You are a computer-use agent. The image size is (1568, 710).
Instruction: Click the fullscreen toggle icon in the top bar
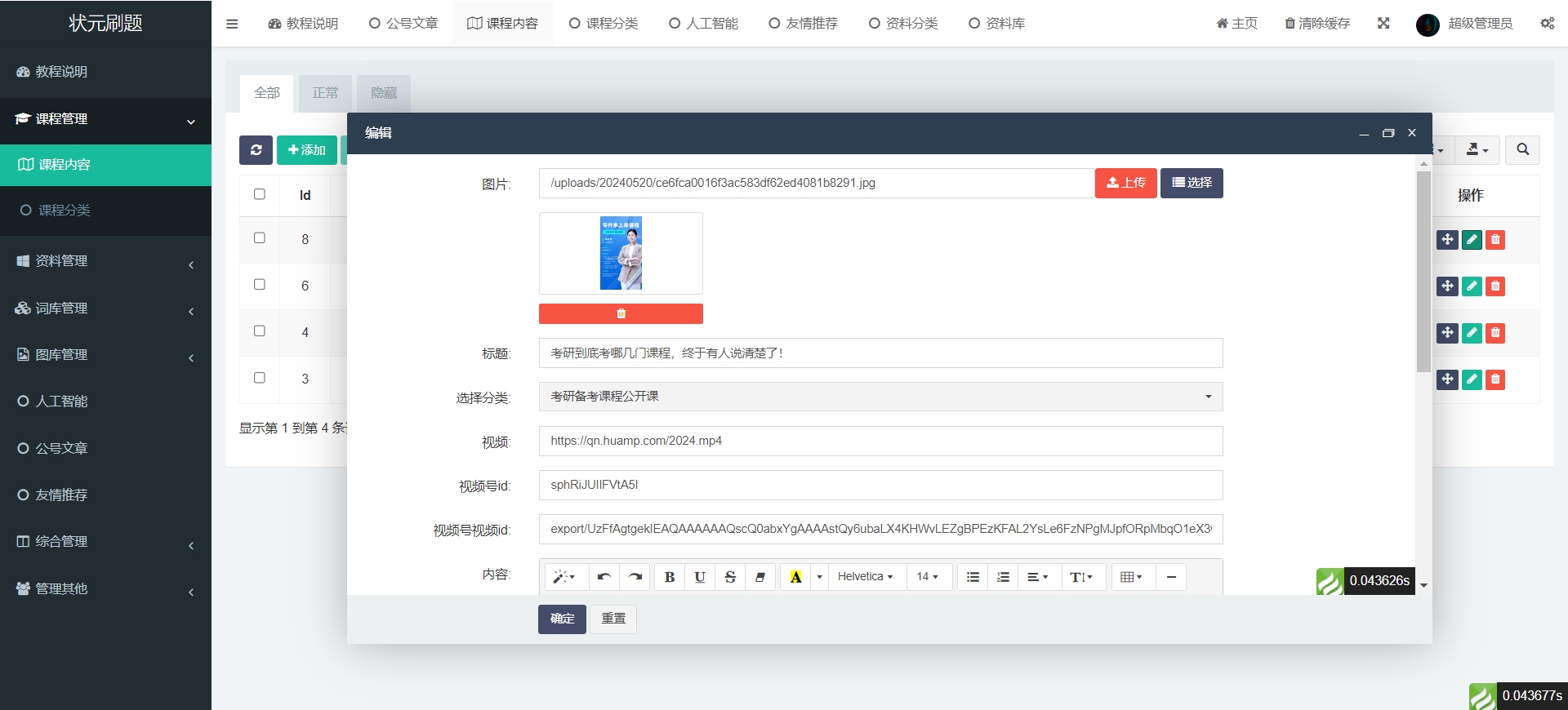1383,23
